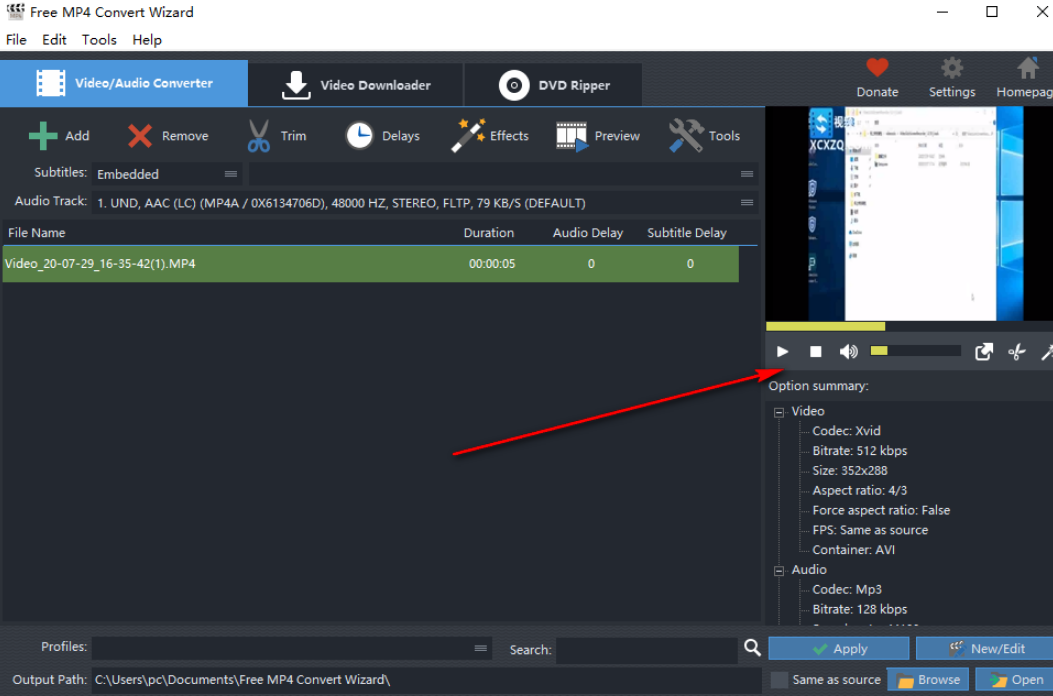Click the Browse button
The height and width of the screenshot is (696, 1053).
pos(928,680)
